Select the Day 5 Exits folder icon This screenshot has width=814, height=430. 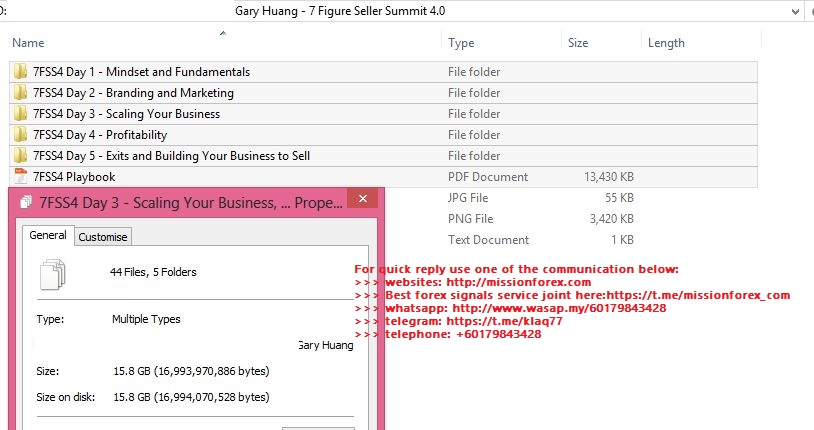pyautogui.click(x=20, y=155)
